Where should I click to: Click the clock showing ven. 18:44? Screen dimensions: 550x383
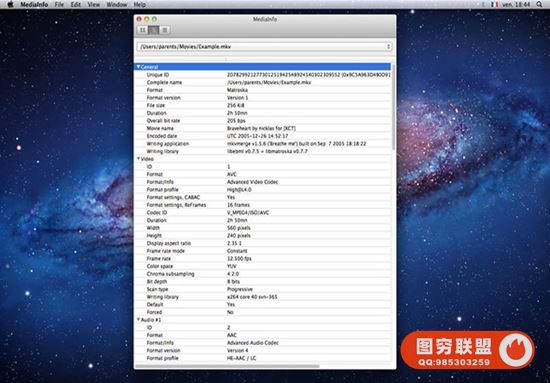tap(516, 5)
